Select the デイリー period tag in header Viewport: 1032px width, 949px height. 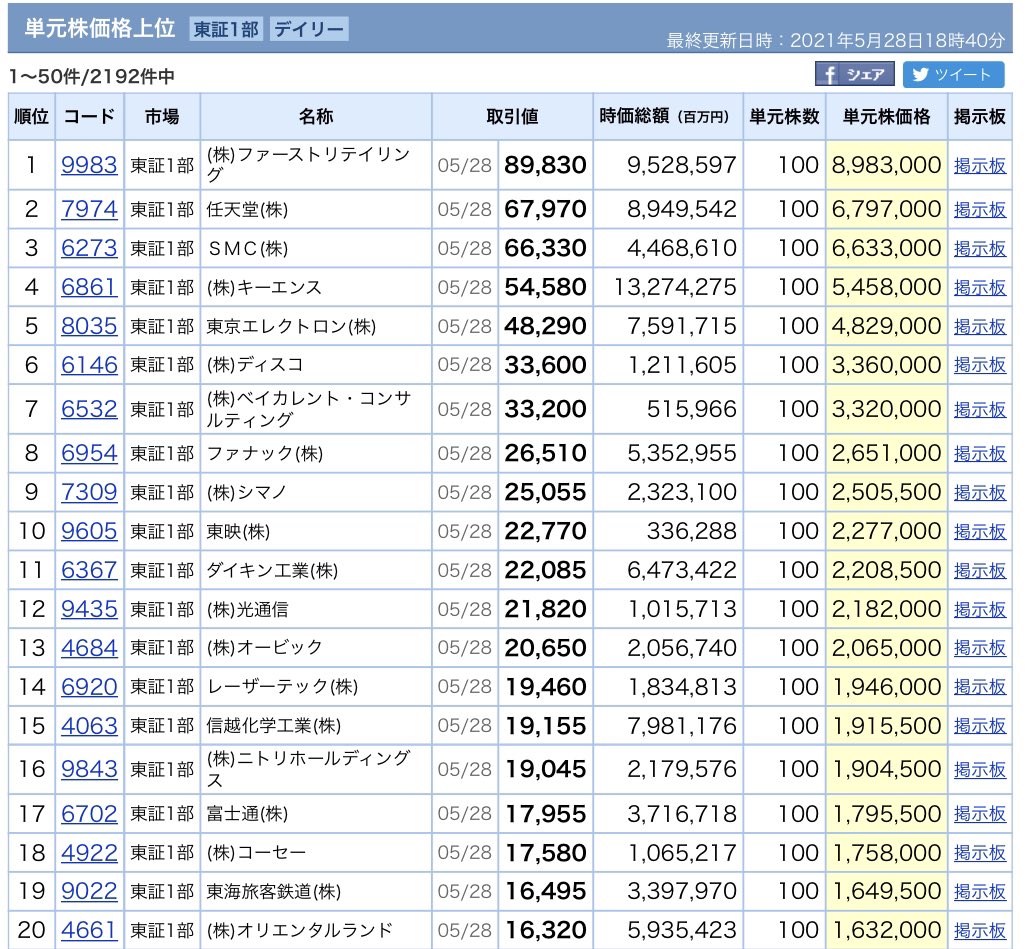click(x=309, y=29)
